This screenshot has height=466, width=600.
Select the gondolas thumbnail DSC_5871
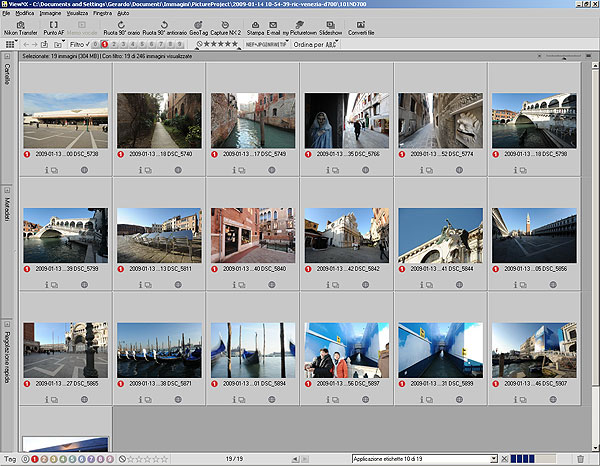(159, 350)
